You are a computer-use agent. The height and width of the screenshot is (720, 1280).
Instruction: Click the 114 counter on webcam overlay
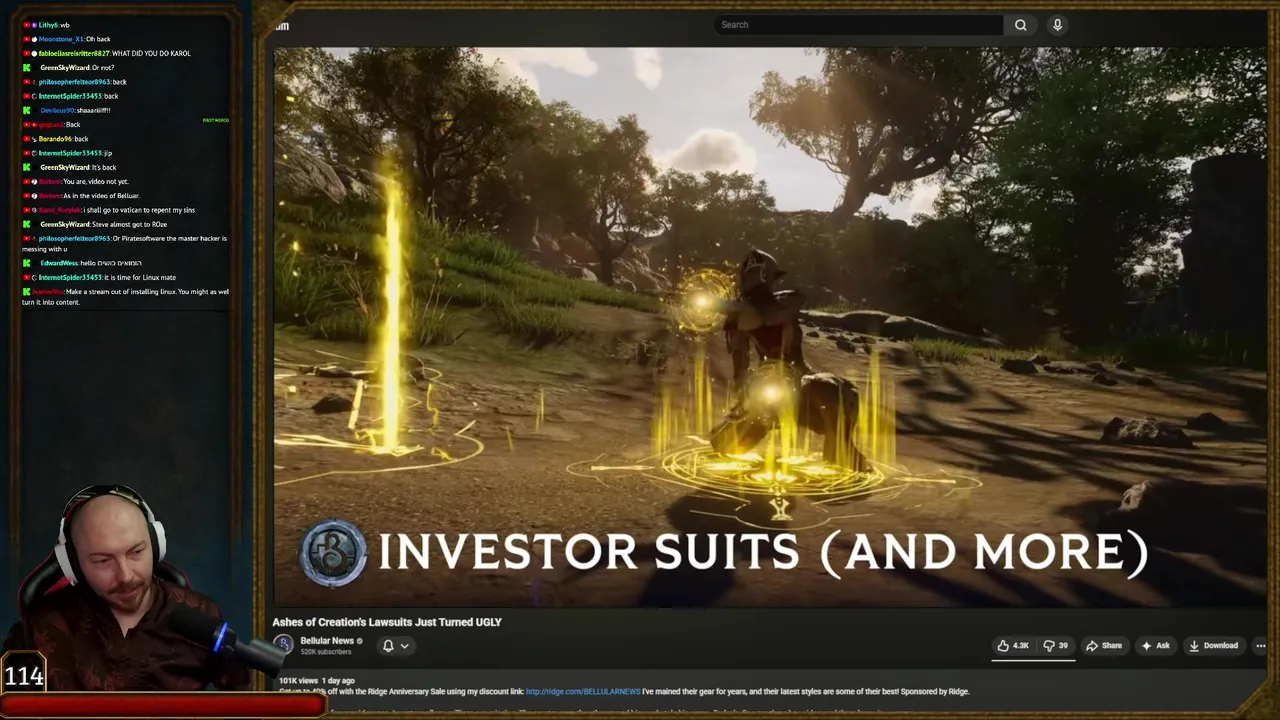24,676
